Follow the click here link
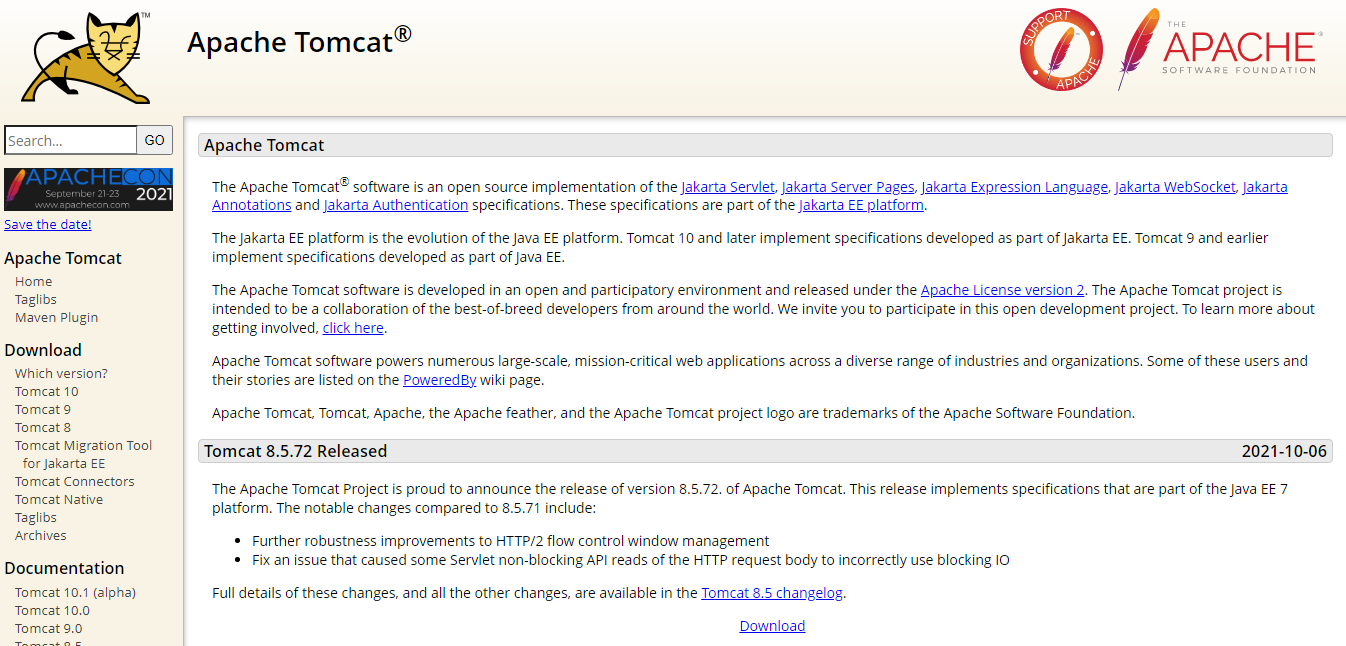Image resolution: width=1346 pixels, height=646 pixels. 353,328
